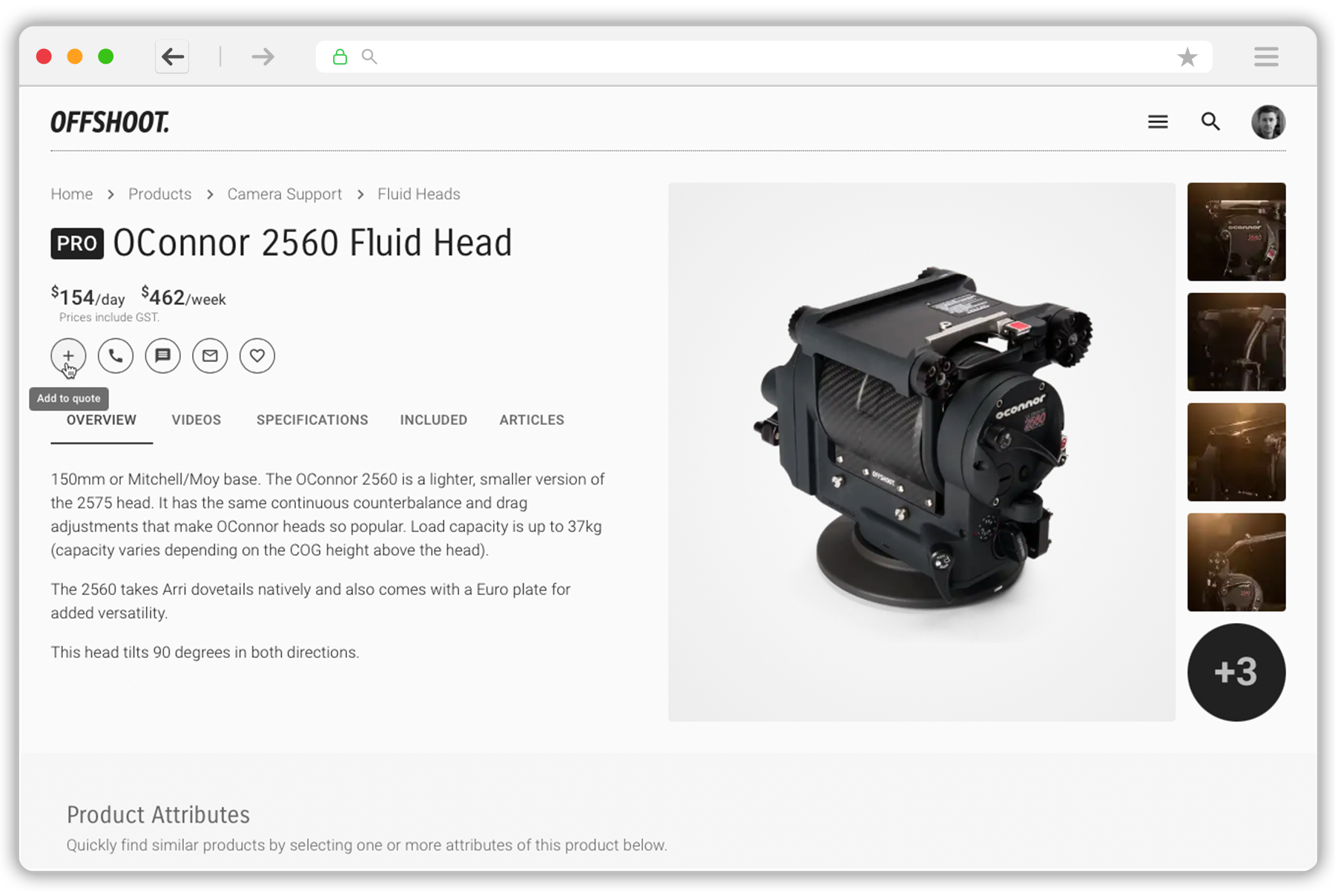
Task: Click inside the browser address field
Action: [764, 56]
